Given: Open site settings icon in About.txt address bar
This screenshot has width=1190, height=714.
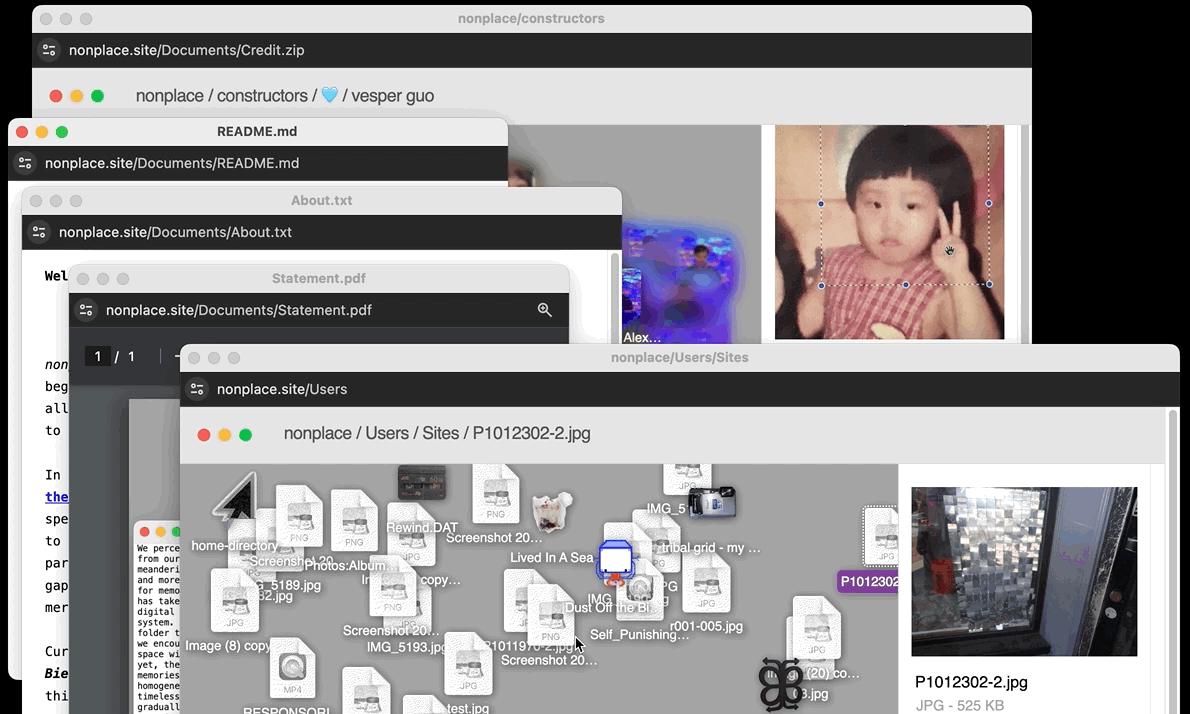Looking at the screenshot, I should click(39, 232).
